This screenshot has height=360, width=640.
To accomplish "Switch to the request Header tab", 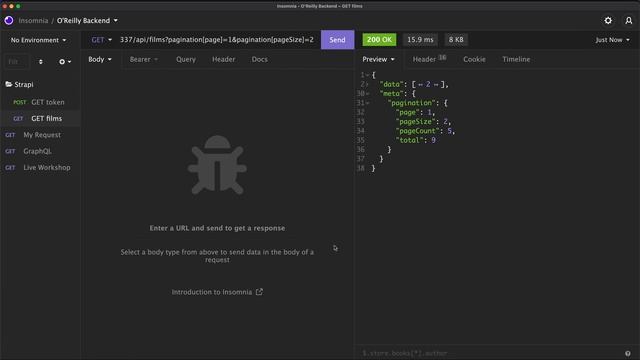I will click(223, 59).
